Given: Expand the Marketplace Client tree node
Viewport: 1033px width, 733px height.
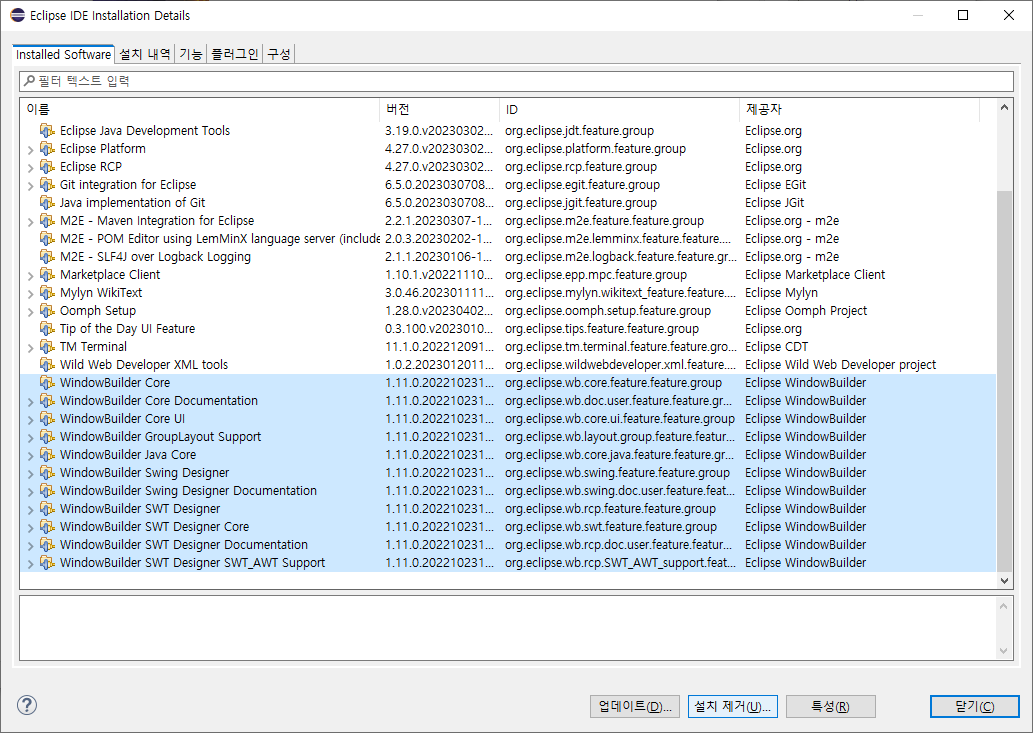Looking at the screenshot, I should pyautogui.click(x=30, y=276).
